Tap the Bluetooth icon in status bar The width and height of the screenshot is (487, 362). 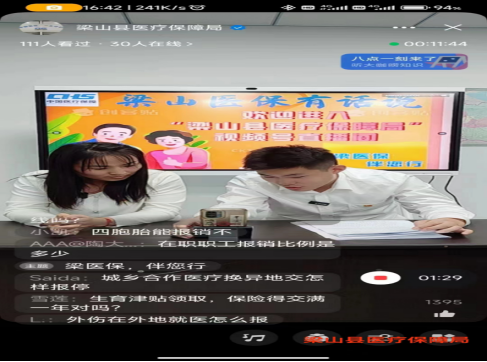click(x=289, y=7)
